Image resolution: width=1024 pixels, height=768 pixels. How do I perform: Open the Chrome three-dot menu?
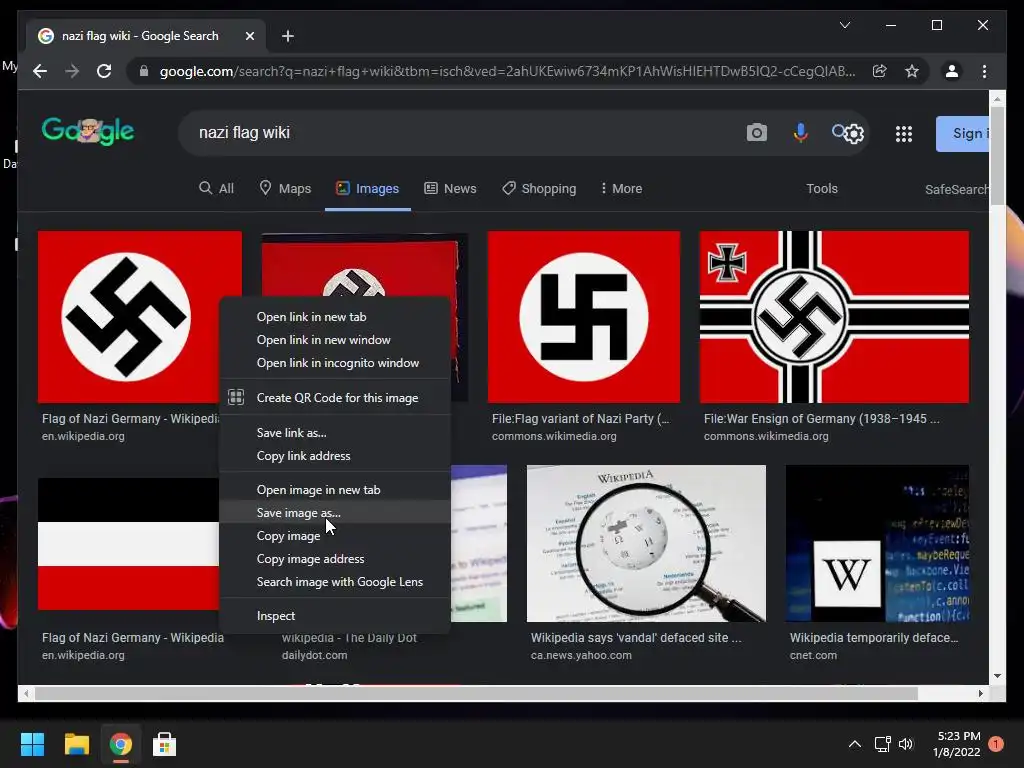coord(984,71)
